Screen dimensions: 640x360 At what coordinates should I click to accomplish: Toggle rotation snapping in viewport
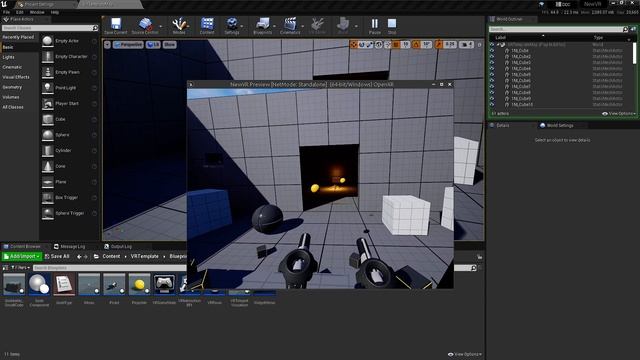[416, 44]
